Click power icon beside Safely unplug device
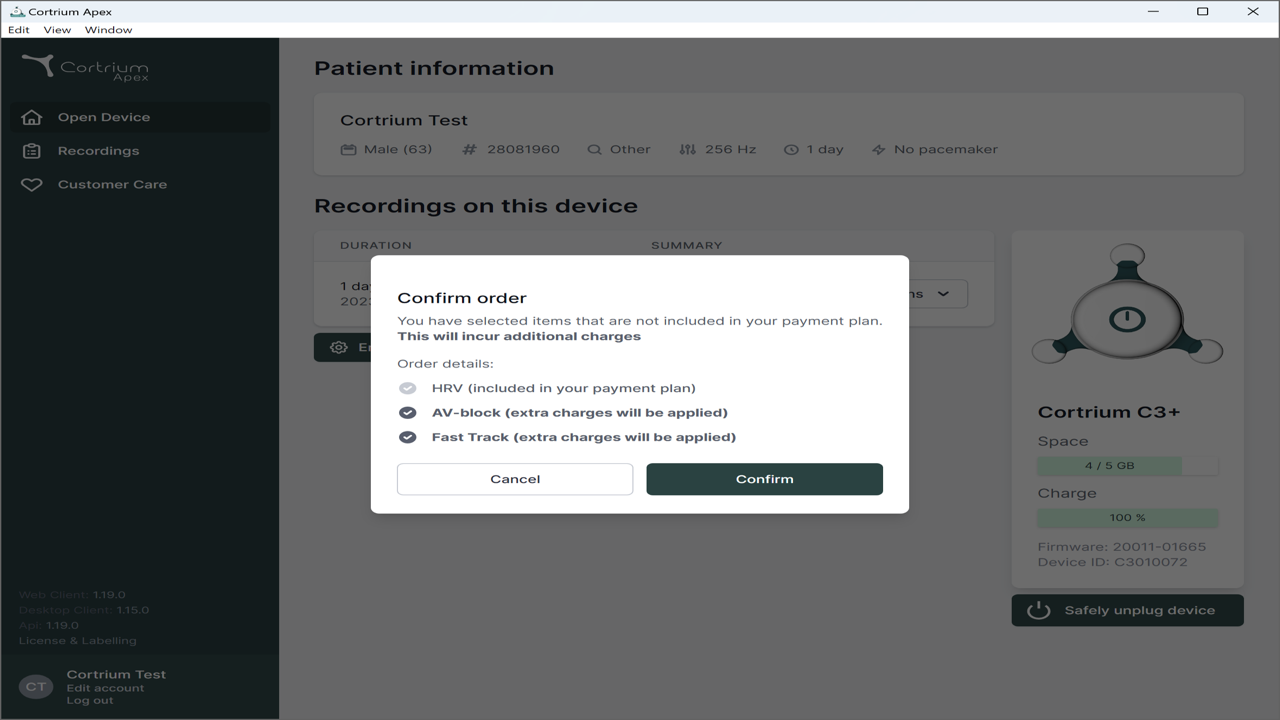This screenshot has height=720, width=1280. (x=1039, y=610)
